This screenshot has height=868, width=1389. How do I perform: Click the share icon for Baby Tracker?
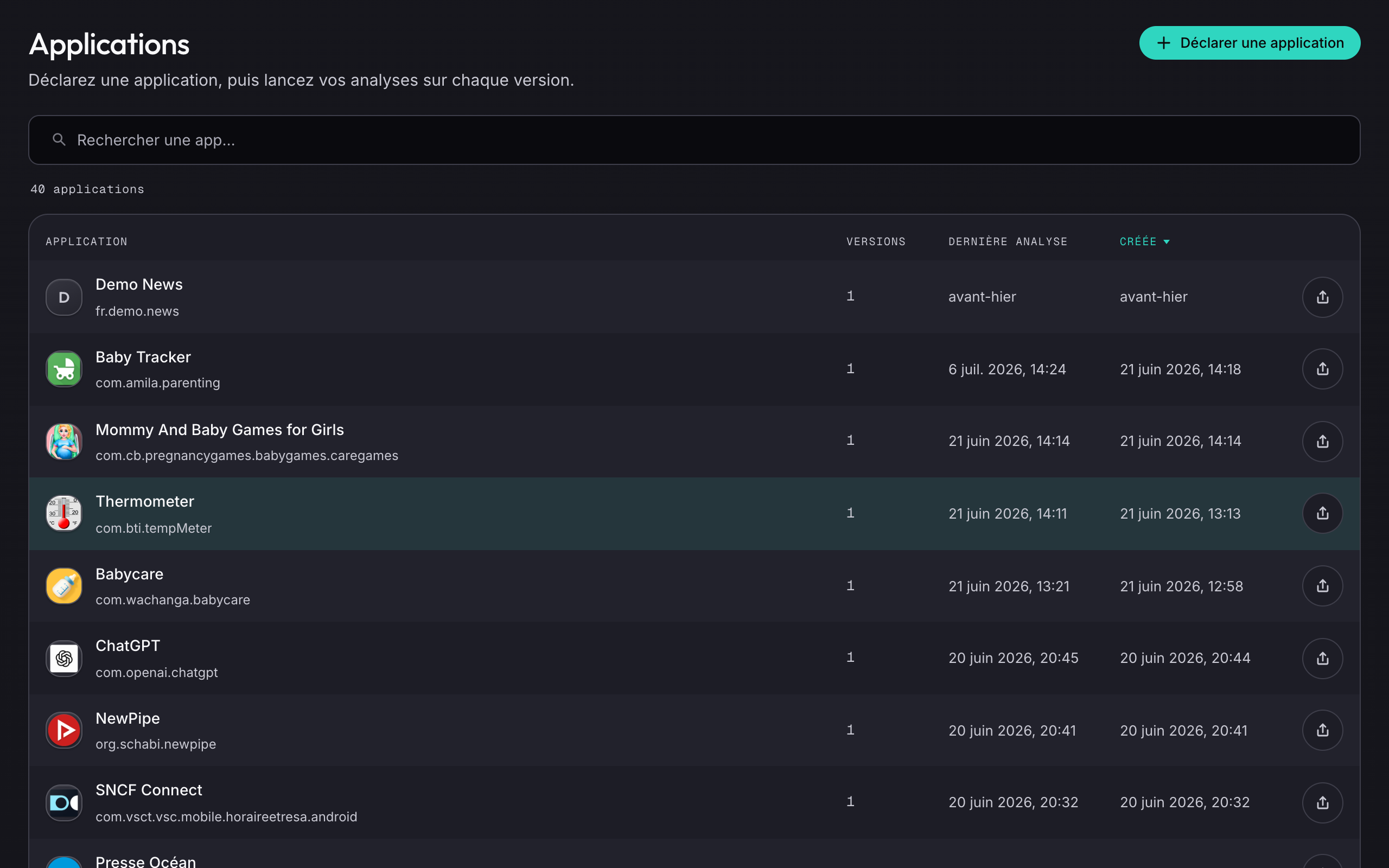1322,369
